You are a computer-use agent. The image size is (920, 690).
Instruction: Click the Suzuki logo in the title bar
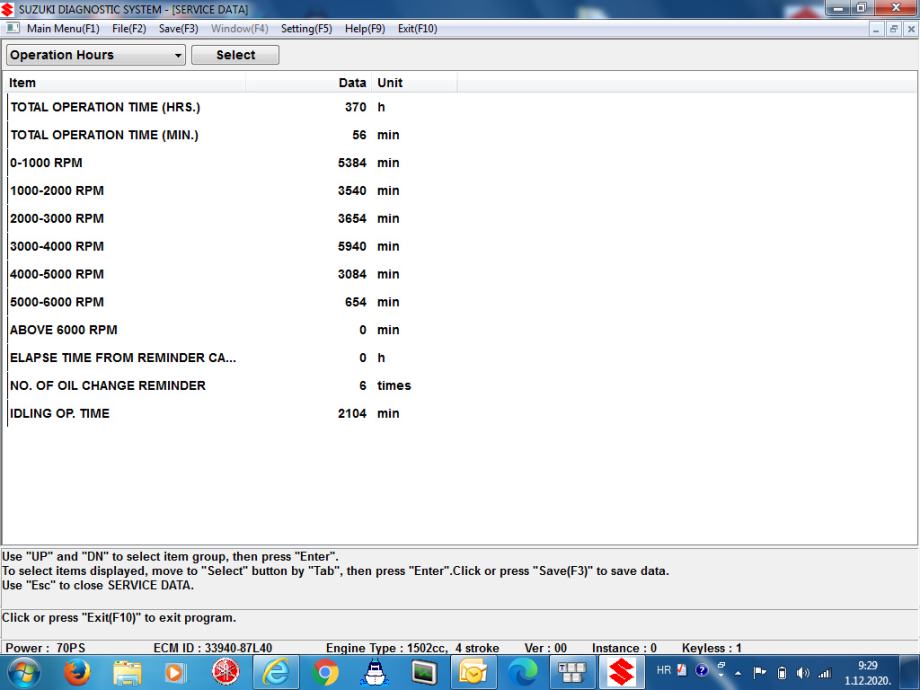(x=8, y=9)
